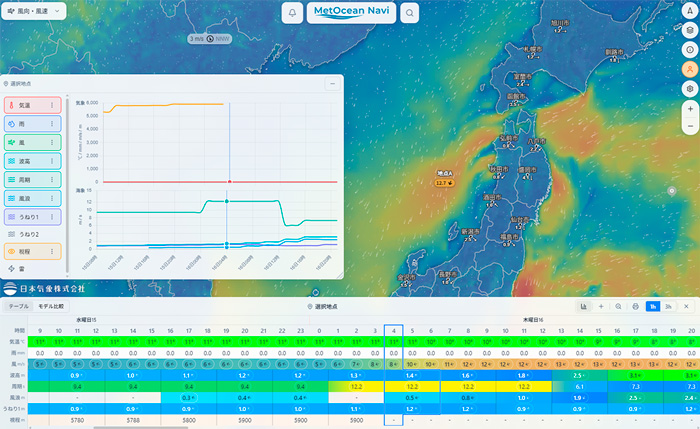This screenshot has height=429, width=700.
Task: Click the location pin marker east of Sendai
Action: click(671, 191)
